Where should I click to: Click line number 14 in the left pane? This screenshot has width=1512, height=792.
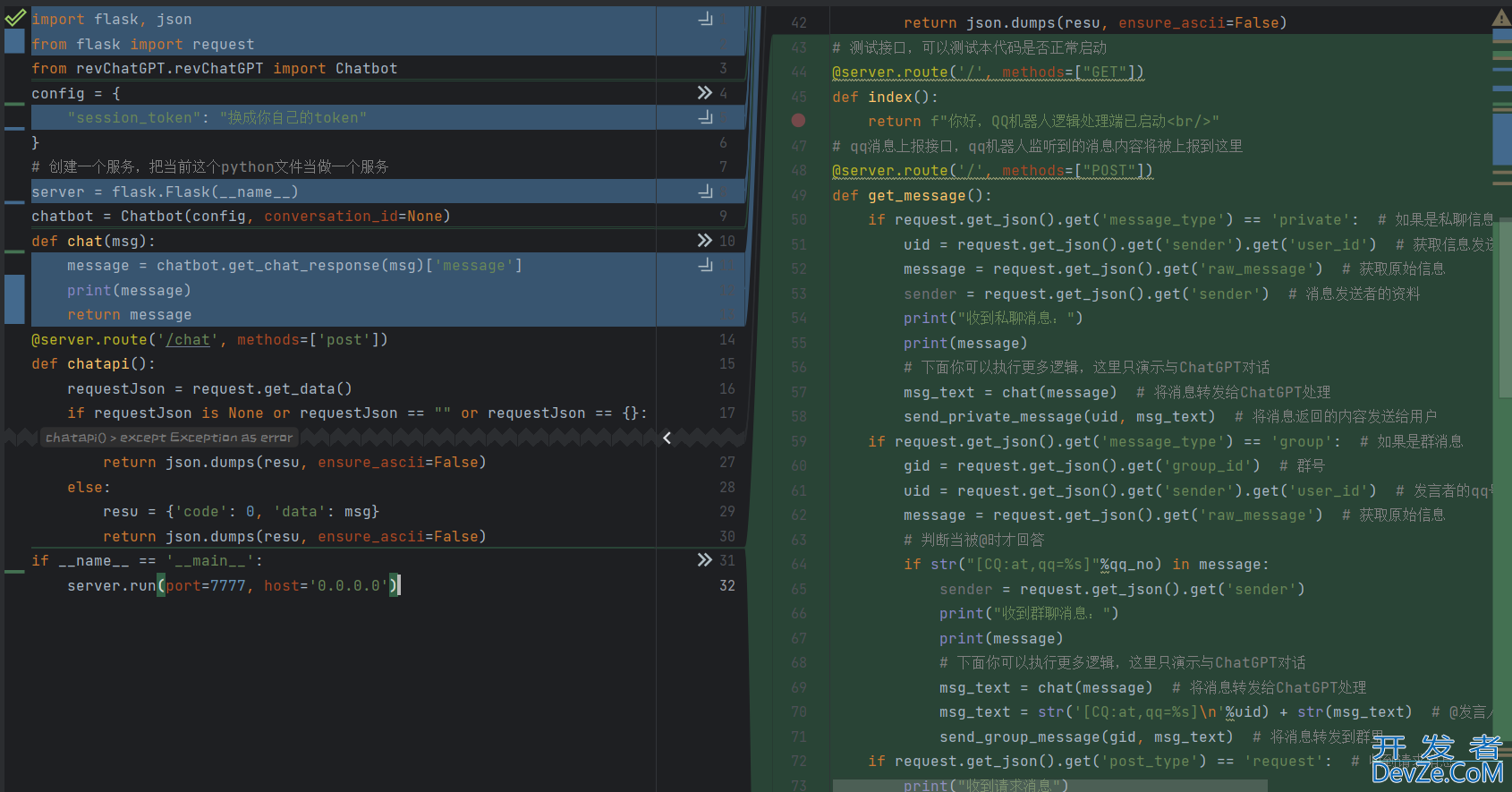coord(727,339)
